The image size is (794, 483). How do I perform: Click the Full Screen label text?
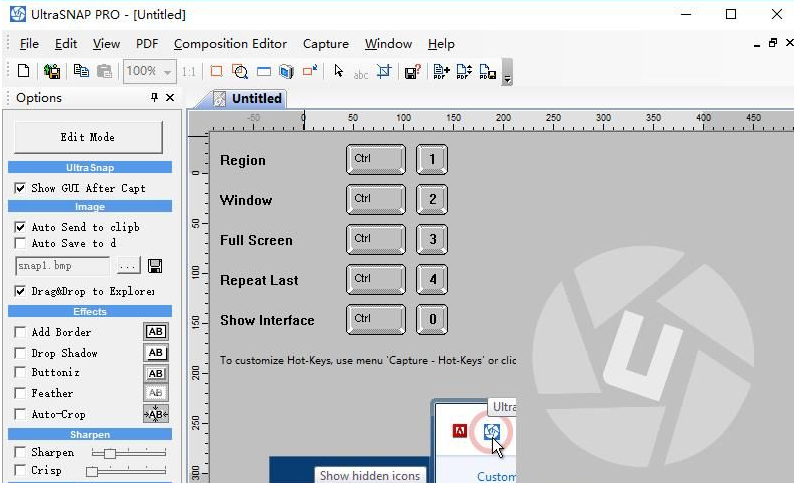(x=256, y=240)
